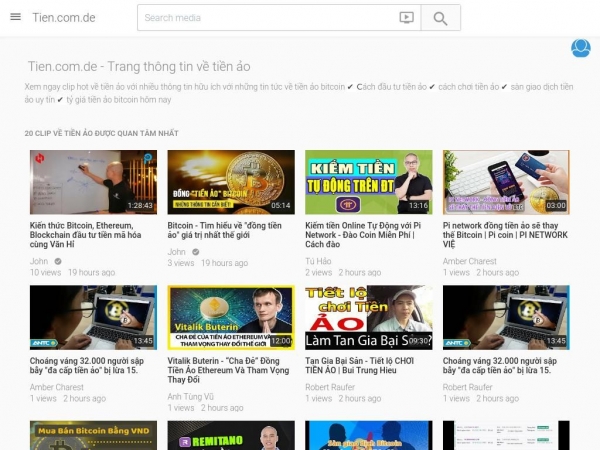Click the 1:28:43 duration label

click(140, 205)
